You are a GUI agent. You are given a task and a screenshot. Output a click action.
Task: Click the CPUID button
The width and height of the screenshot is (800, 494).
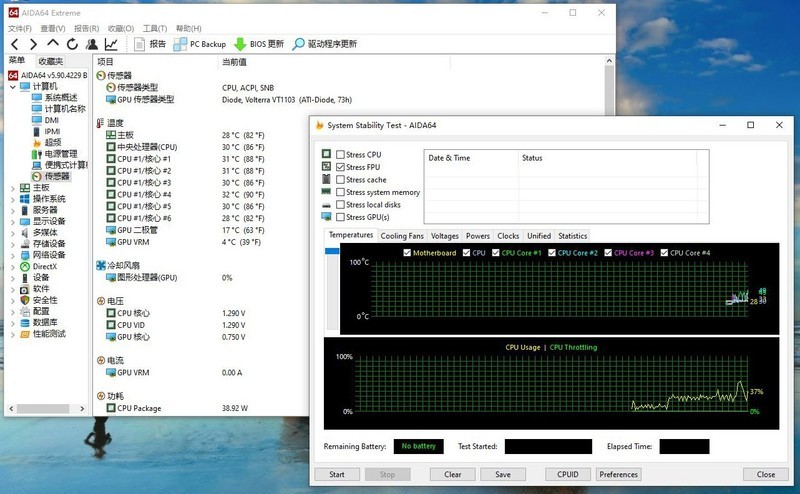coord(566,474)
